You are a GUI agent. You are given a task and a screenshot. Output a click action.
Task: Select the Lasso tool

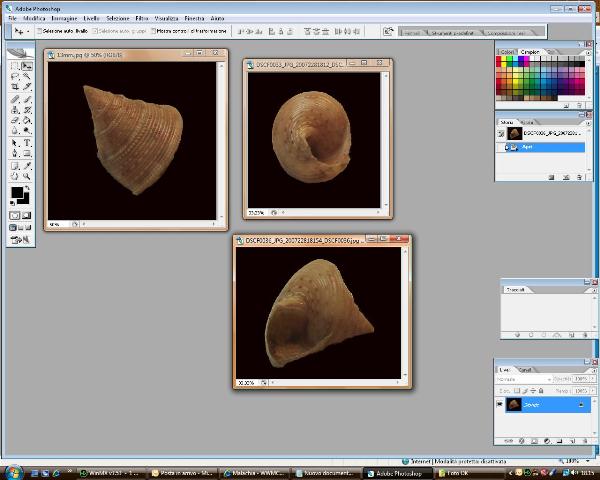point(15,77)
